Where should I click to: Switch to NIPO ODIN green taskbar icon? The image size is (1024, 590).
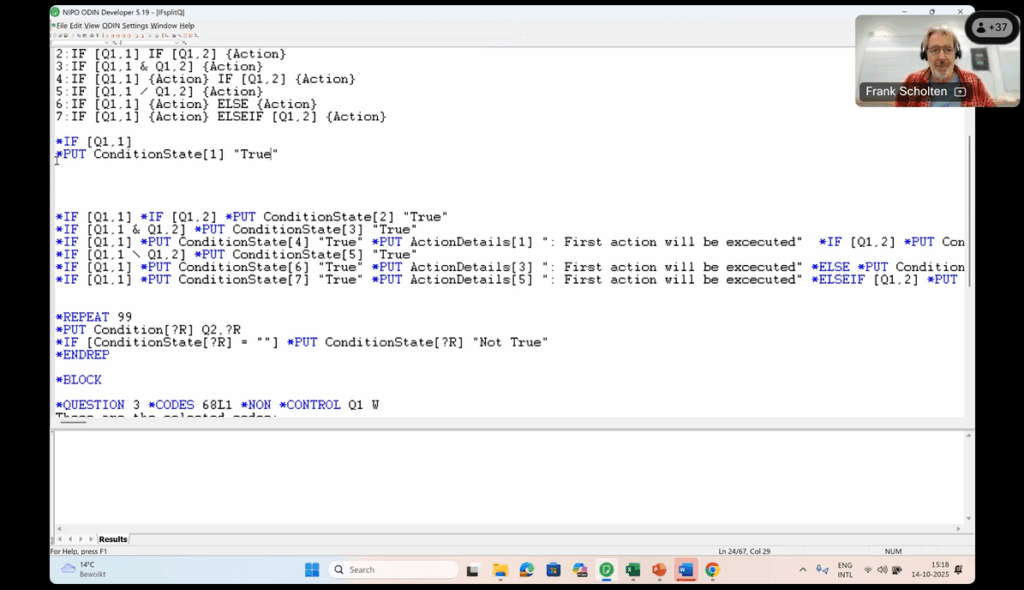[606, 570]
